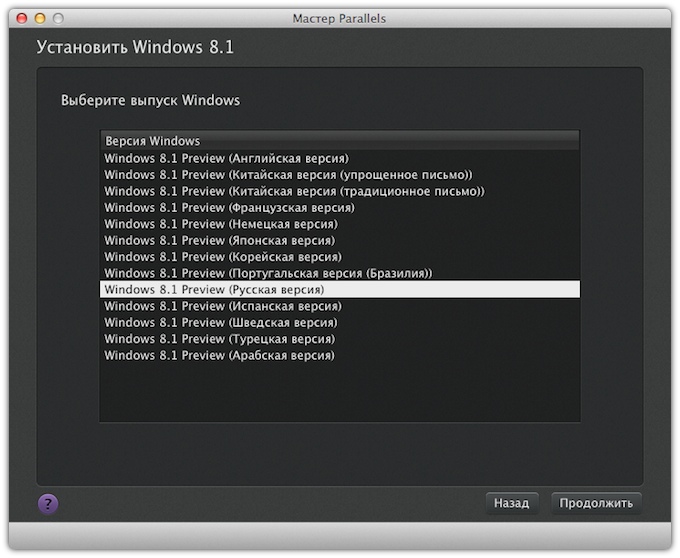Image resolution: width=680 pixels, height=558 pixels.
Task: Click the Продолжить button
Action: 596,503
